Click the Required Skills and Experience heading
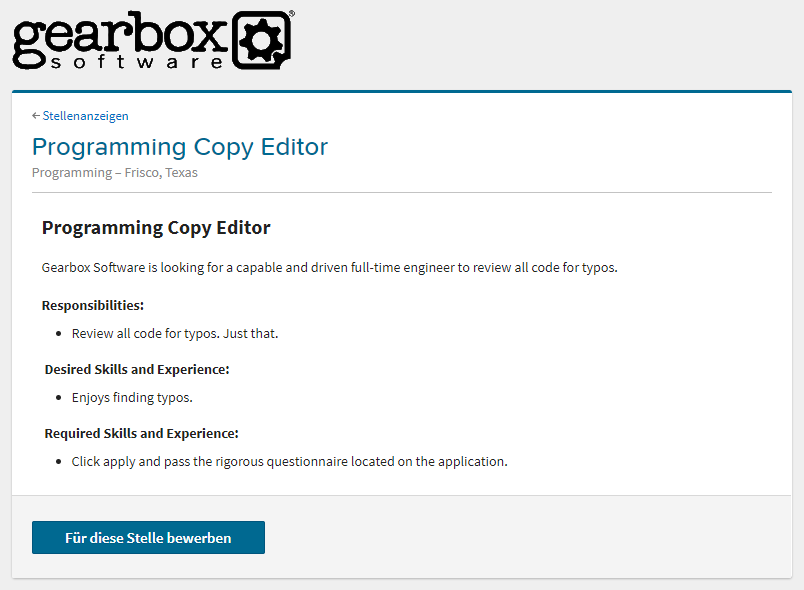This screenshot has height=590, width=804. tap(142, 434)
